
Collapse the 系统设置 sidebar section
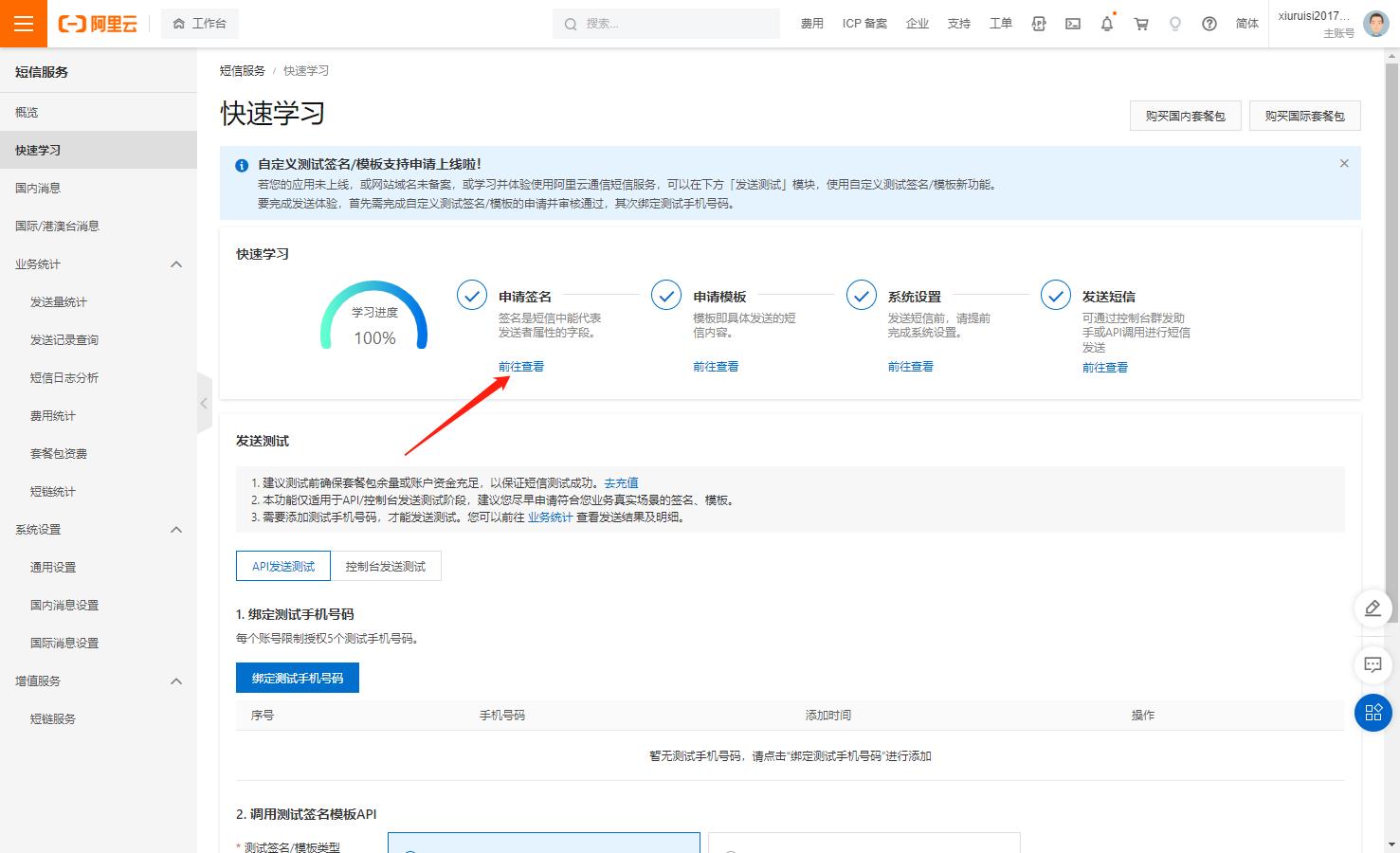pyautogui.click(x=175, y=529)
